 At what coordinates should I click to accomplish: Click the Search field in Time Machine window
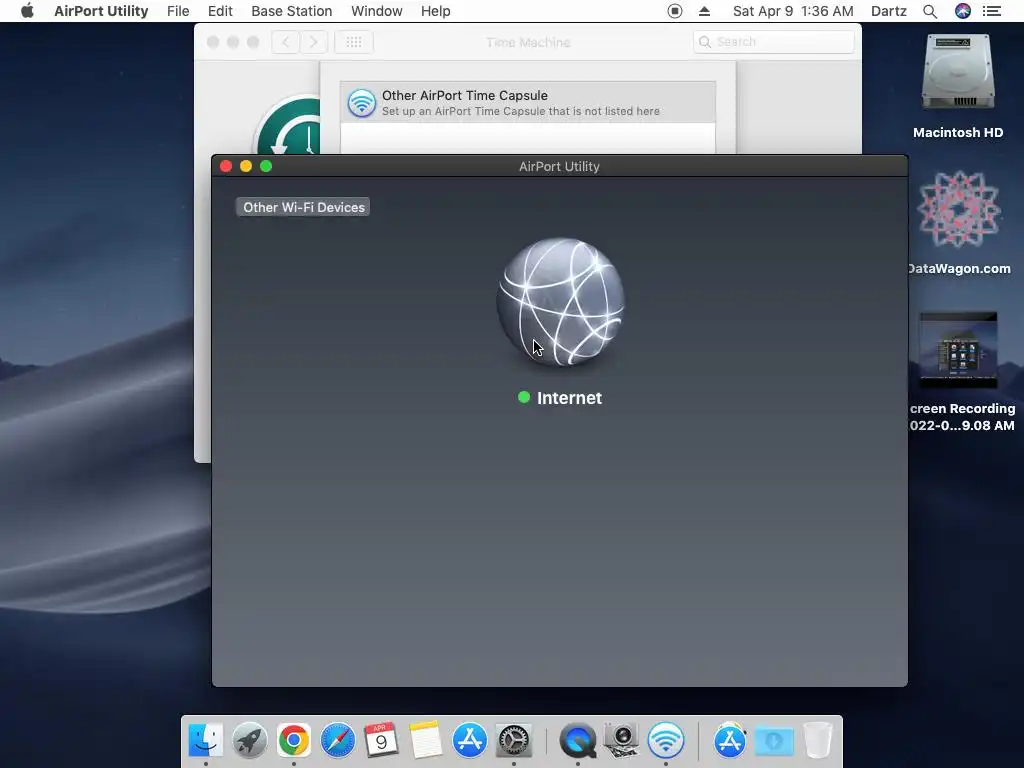coord(774,42)
